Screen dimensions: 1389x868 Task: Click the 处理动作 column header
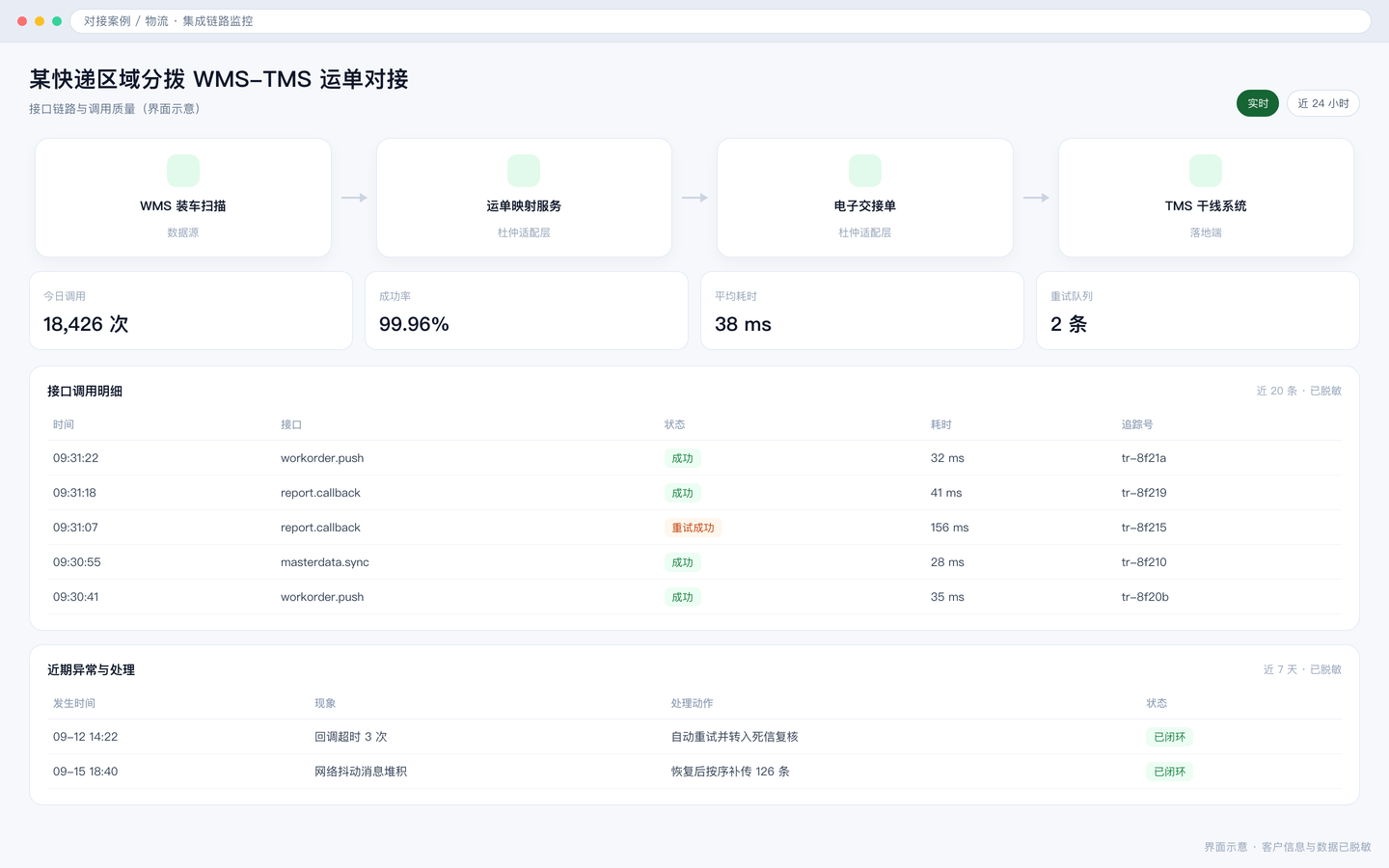pyautogui.click(x=693, y=703)
